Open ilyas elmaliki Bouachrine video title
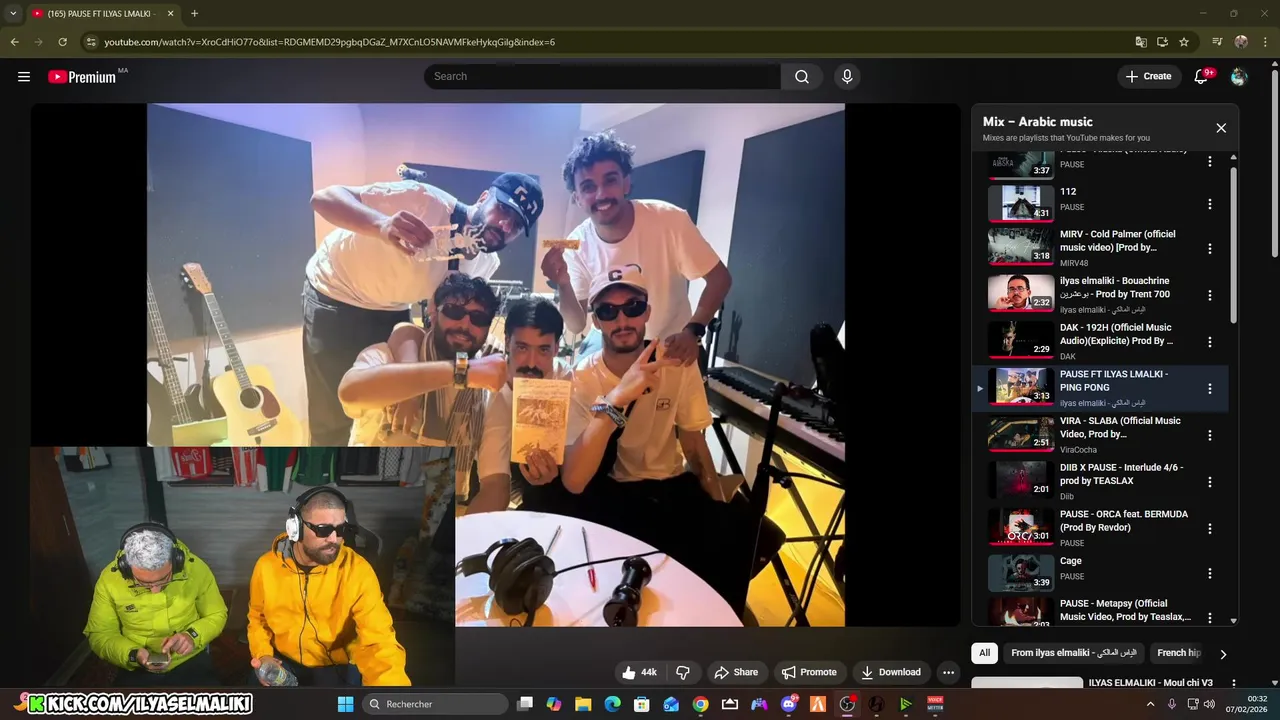This screenshot has width=1280, height=720. (x=1115, y=288)
